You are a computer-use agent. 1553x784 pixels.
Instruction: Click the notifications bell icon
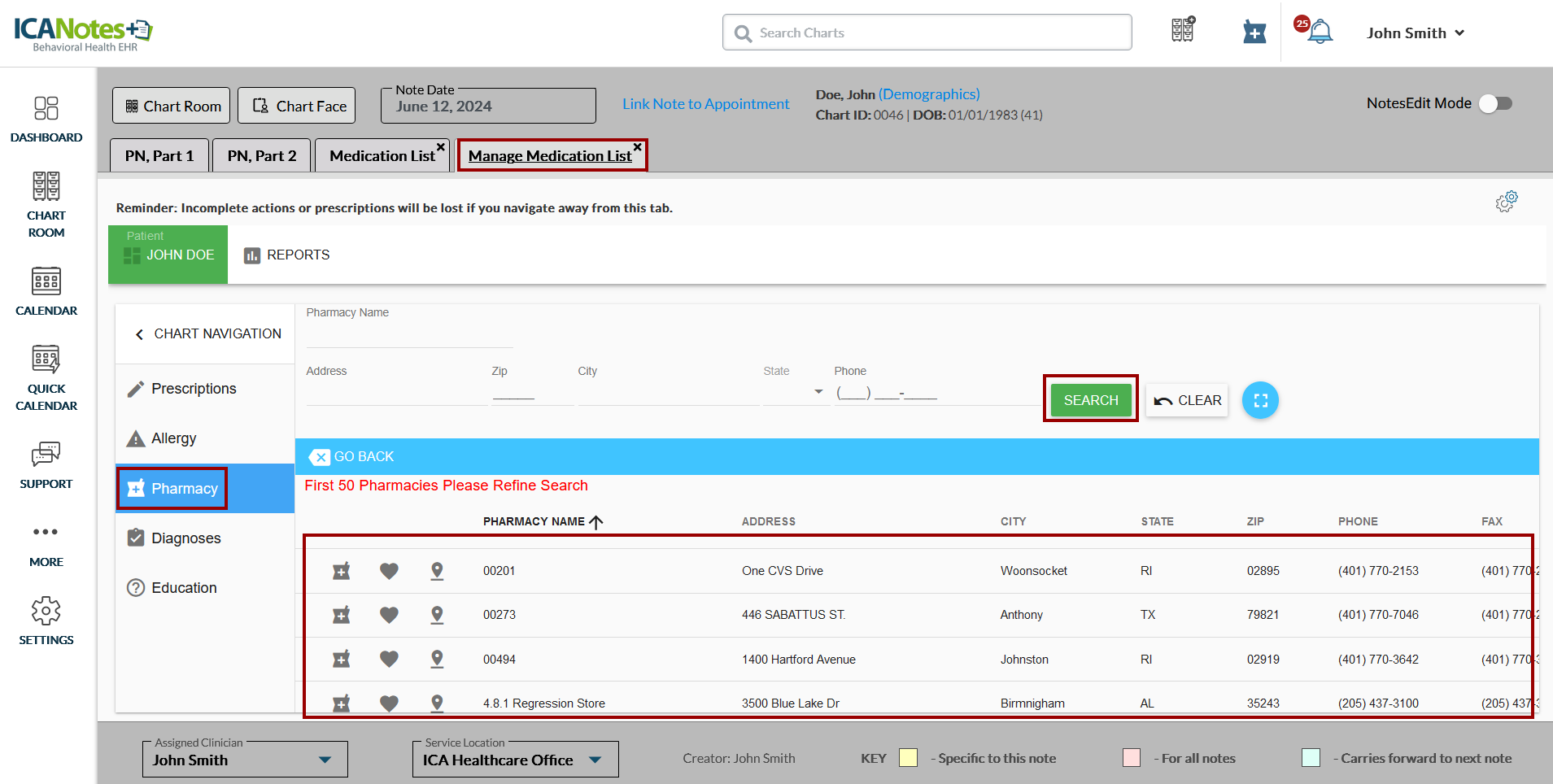1319,33
